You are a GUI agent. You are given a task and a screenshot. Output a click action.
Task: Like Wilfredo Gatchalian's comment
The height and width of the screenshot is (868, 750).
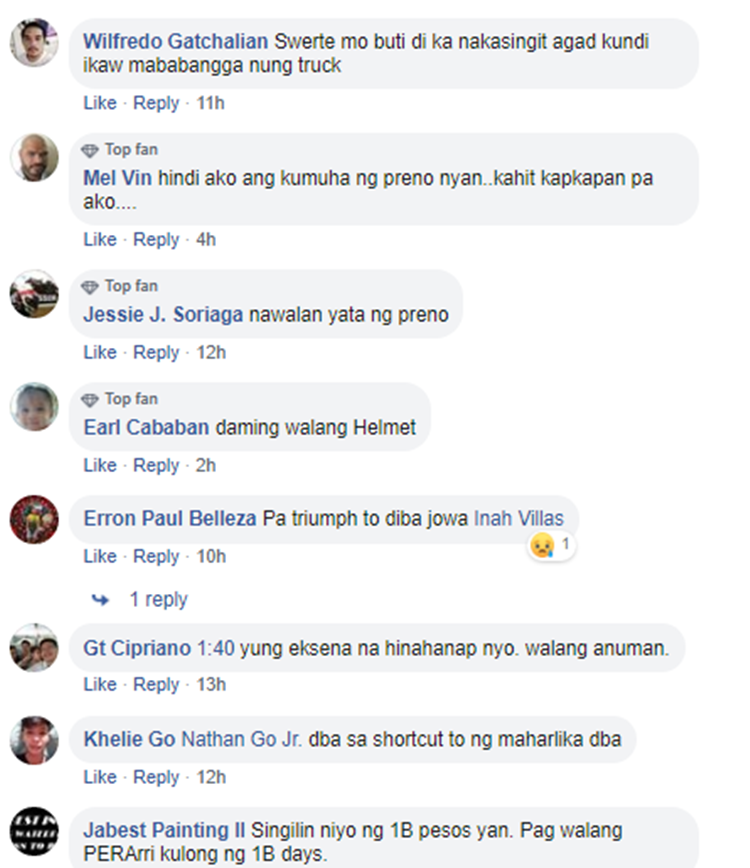(x=100, y=103)
